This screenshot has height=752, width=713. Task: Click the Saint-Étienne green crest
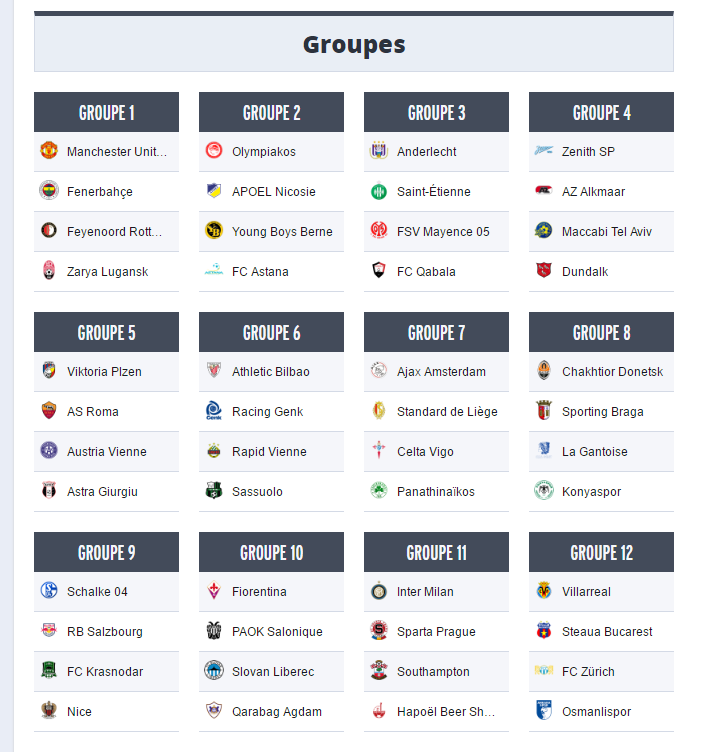379,191
